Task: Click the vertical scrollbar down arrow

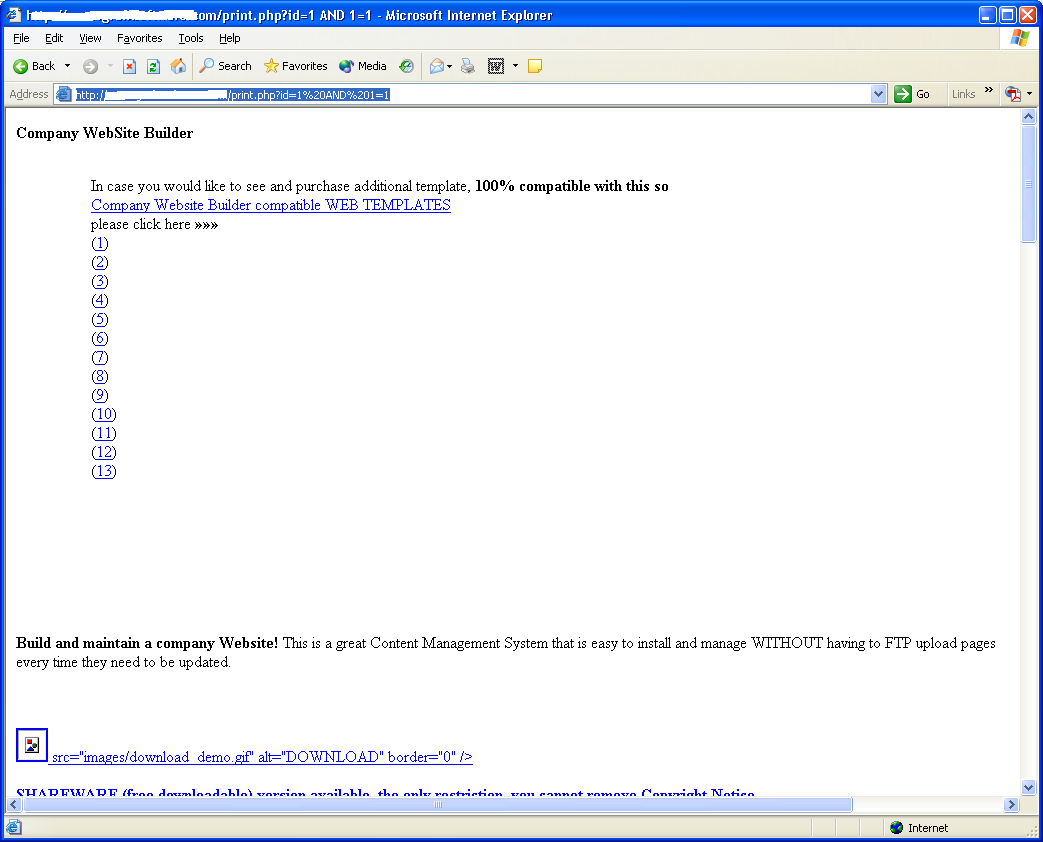Action: 1028,787
